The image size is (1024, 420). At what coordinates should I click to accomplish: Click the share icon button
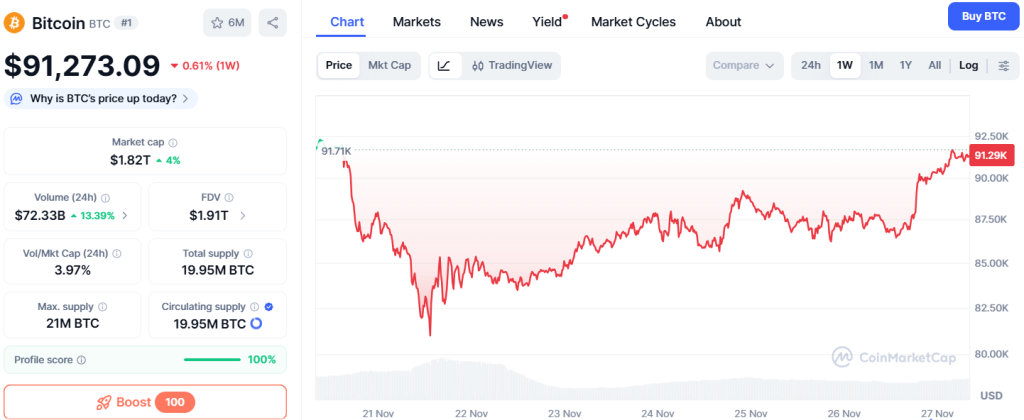coord(272,22)
